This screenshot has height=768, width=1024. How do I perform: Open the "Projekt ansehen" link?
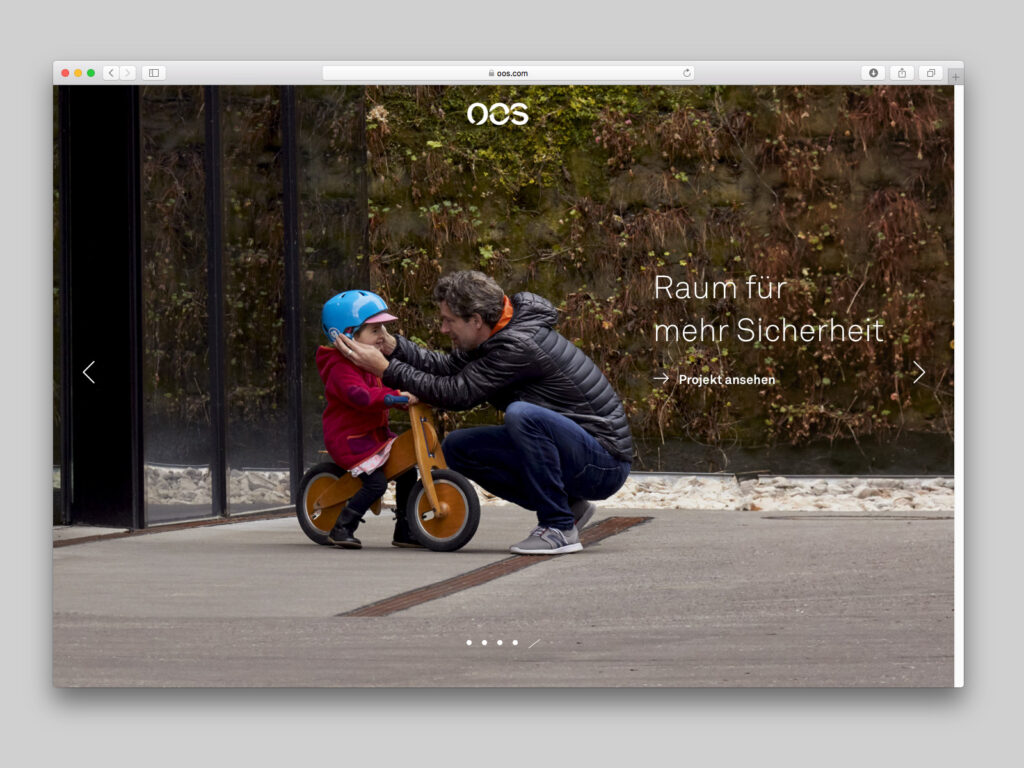725,380
